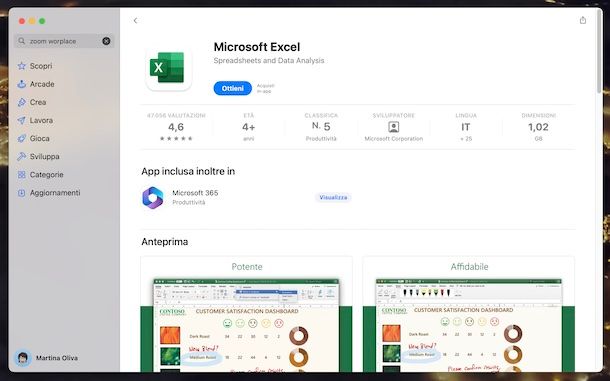Viewport: 610px width, 381px height.
Task: Open the 4,6 ratings summary
Action: (176, 127)
